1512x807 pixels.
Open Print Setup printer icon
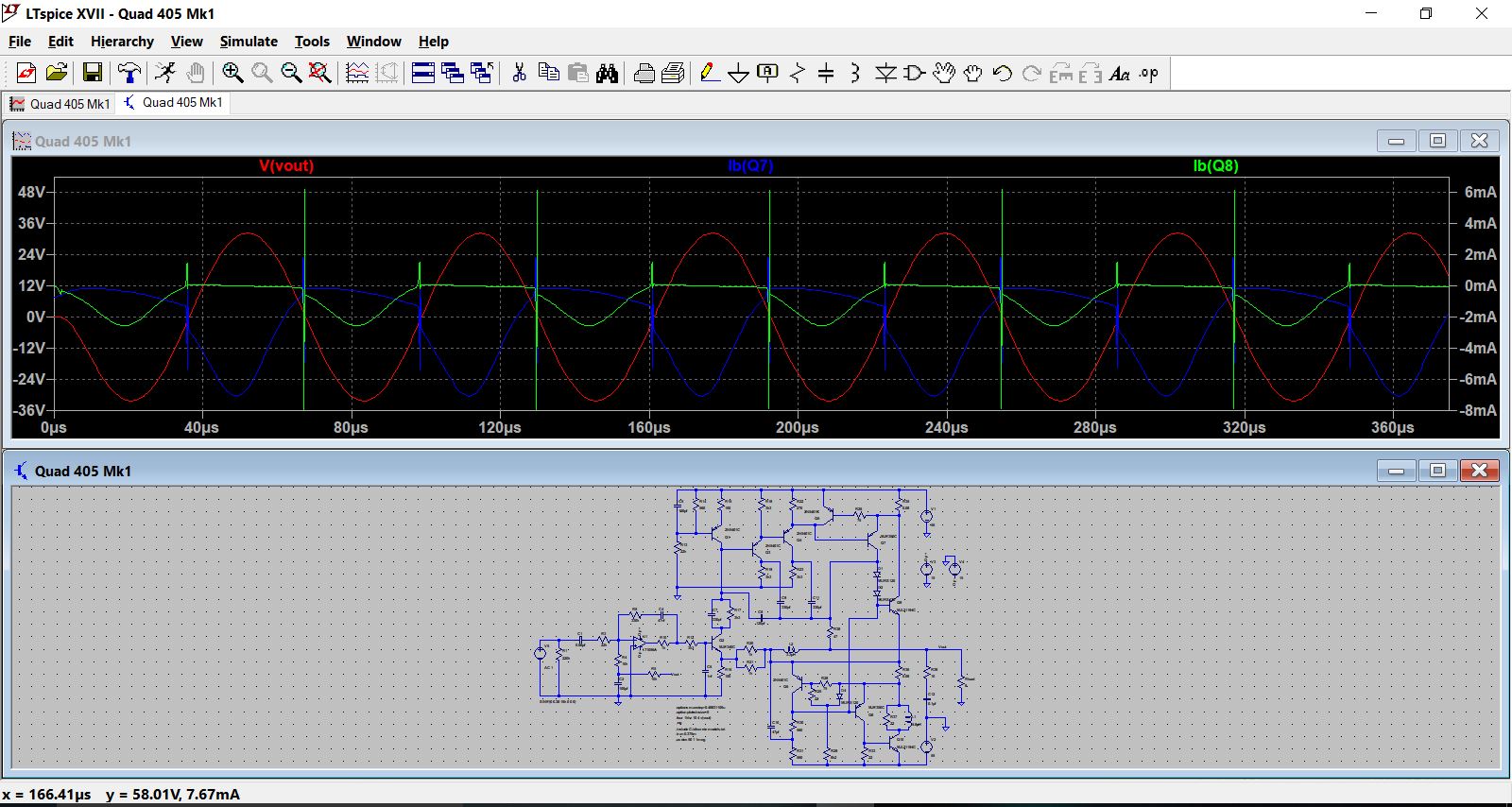[644, 73]
